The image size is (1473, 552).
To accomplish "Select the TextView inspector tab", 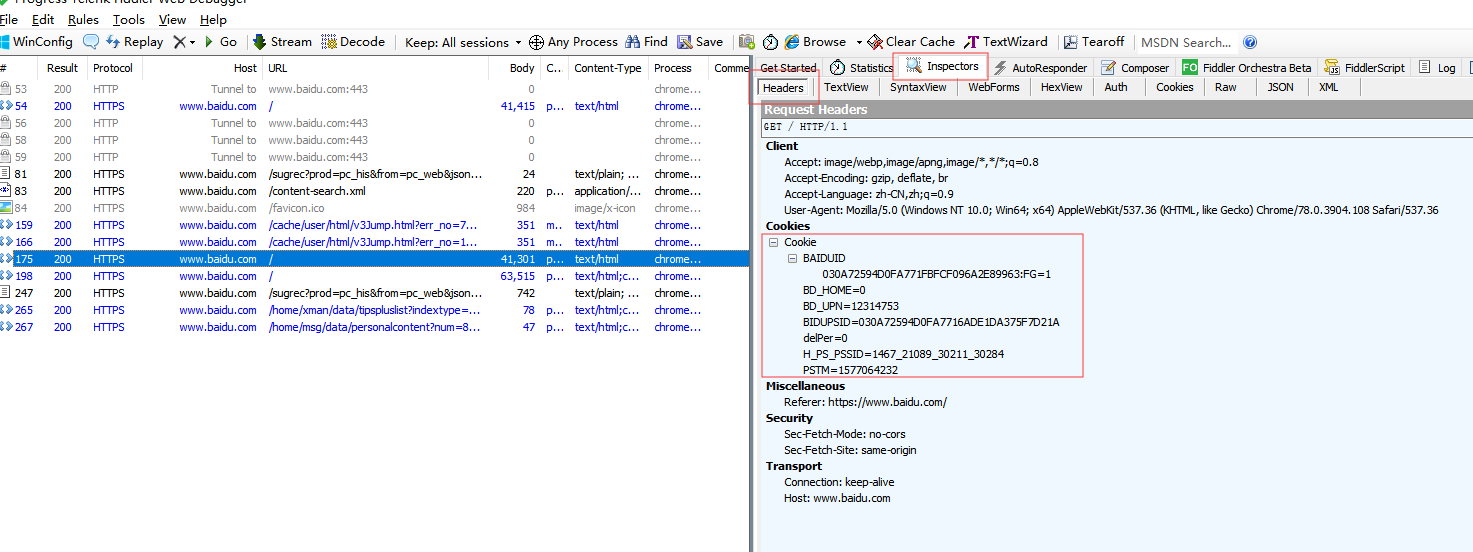I will (846, 87).
